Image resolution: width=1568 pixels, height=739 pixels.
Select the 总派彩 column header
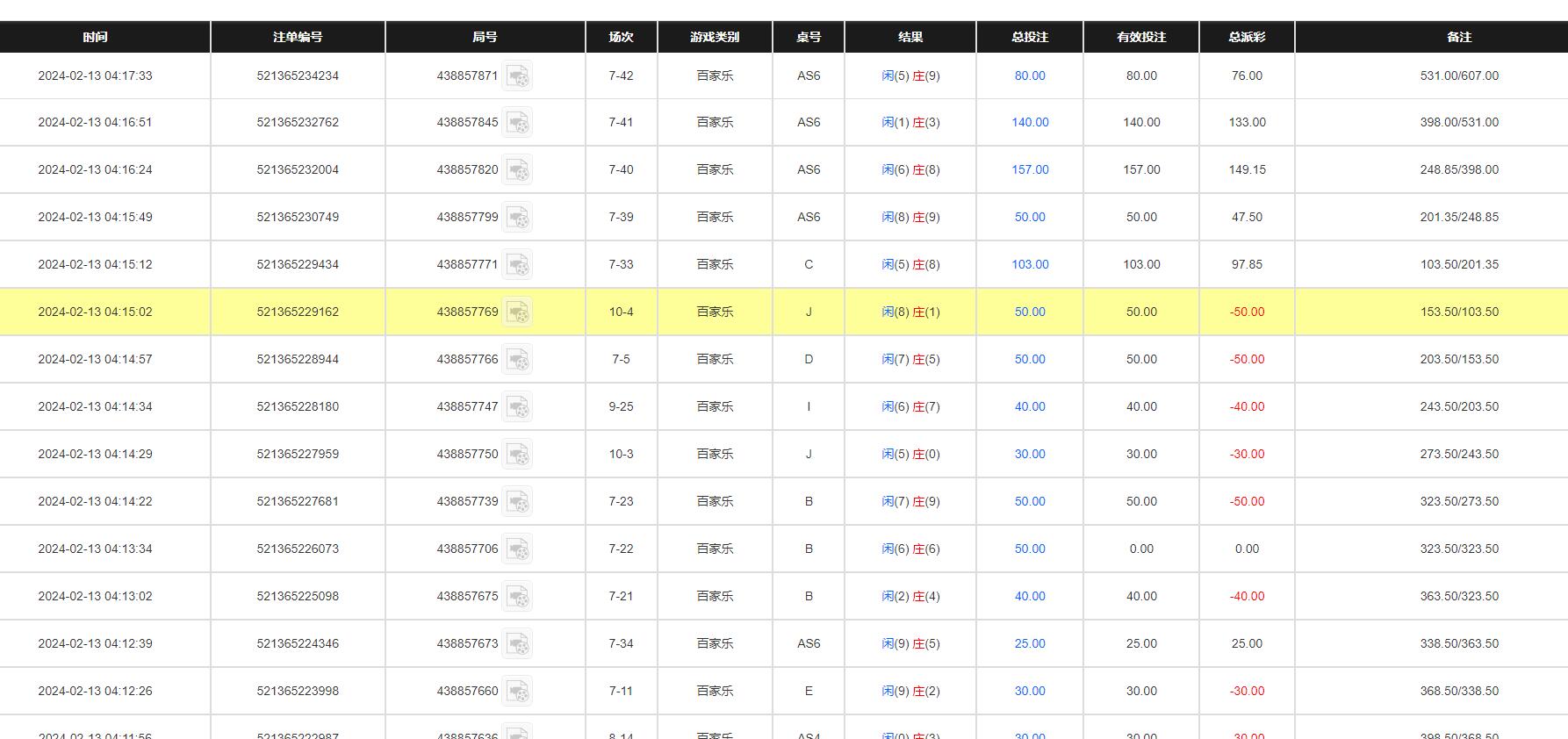pyautogui.click(x=1247, y=37)
